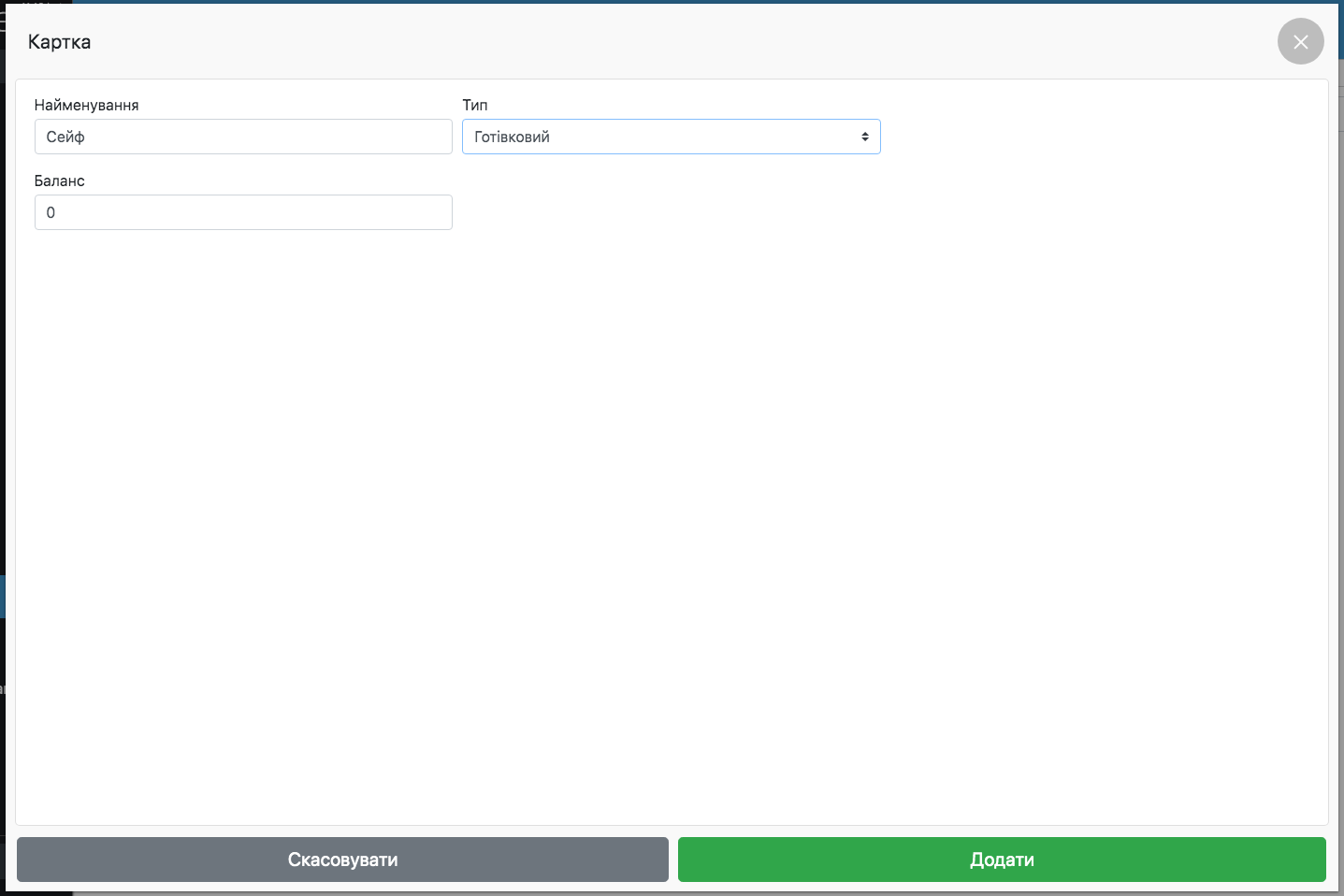This screenshot has width=1344, height=896.
Task: Click the Тип label above the dropdown
Action: 474,105
